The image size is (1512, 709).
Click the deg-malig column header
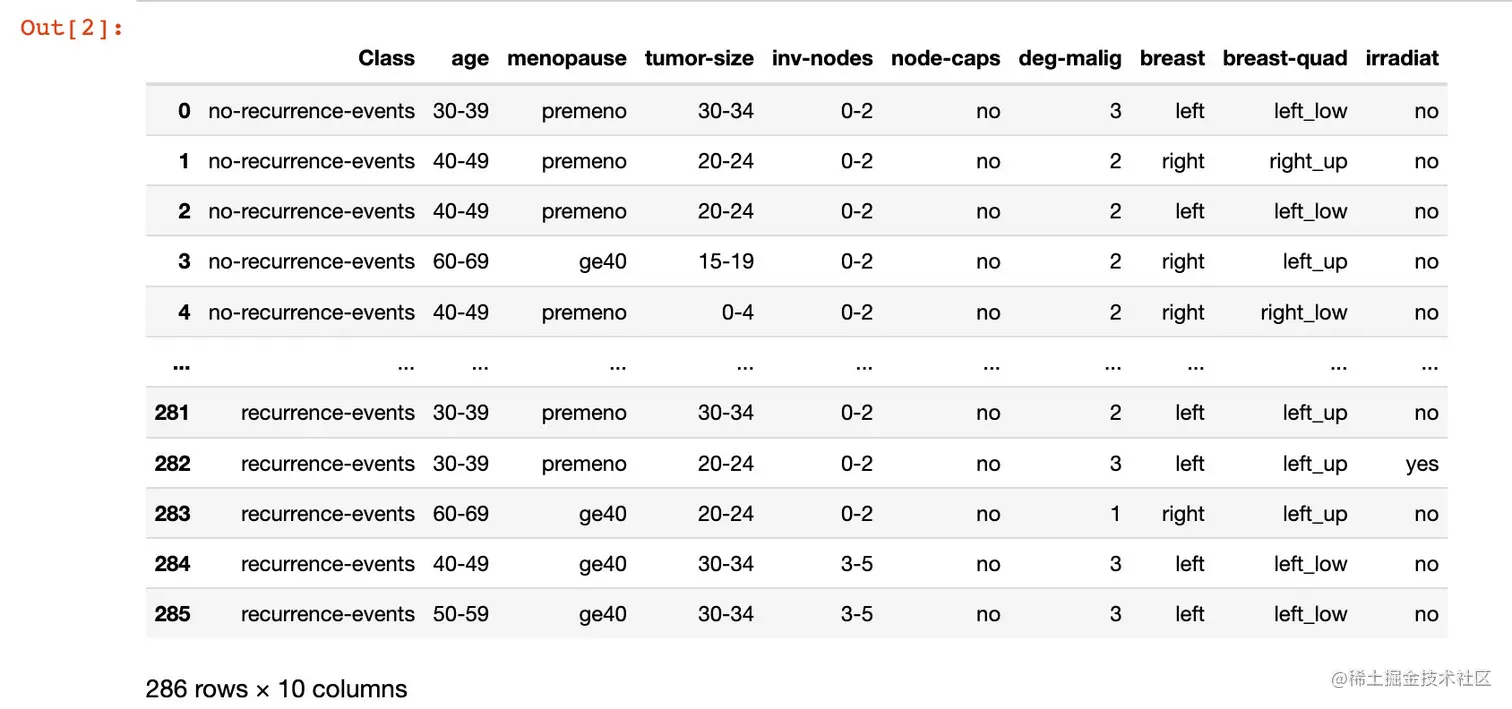point(1070,58)
